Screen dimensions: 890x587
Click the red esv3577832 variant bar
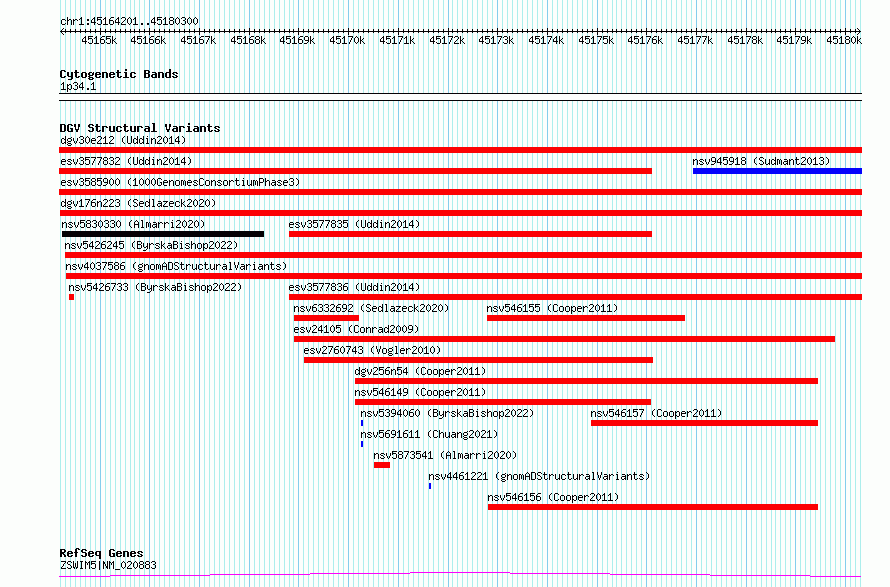tap(355, 171)
